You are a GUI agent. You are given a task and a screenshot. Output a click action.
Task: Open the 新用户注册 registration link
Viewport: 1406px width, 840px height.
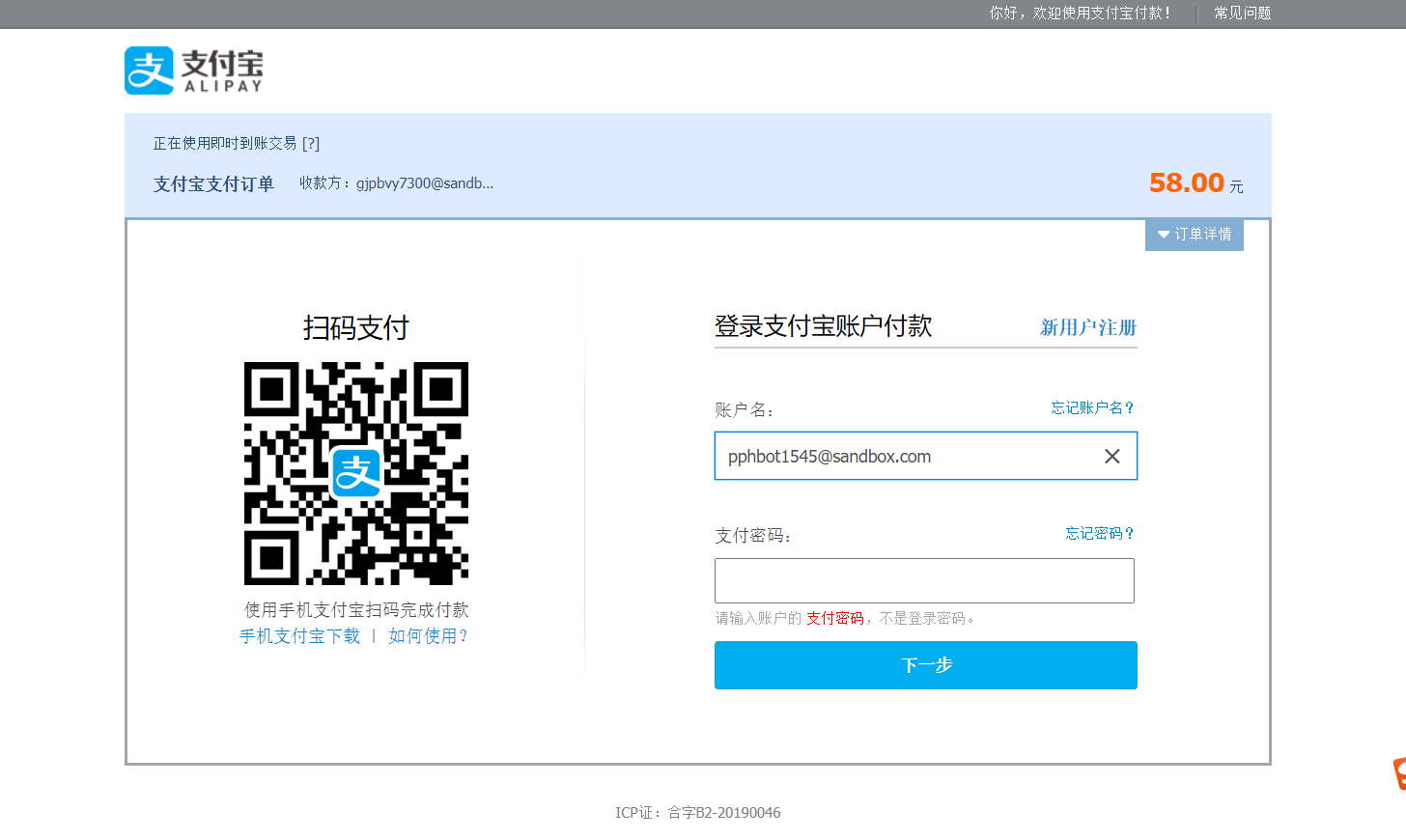[x=1088, y=327]
